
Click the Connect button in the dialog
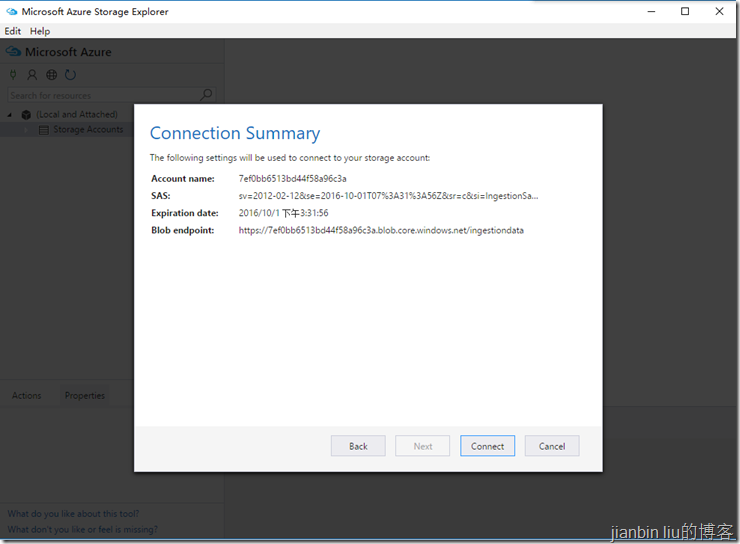coord(487,446)
